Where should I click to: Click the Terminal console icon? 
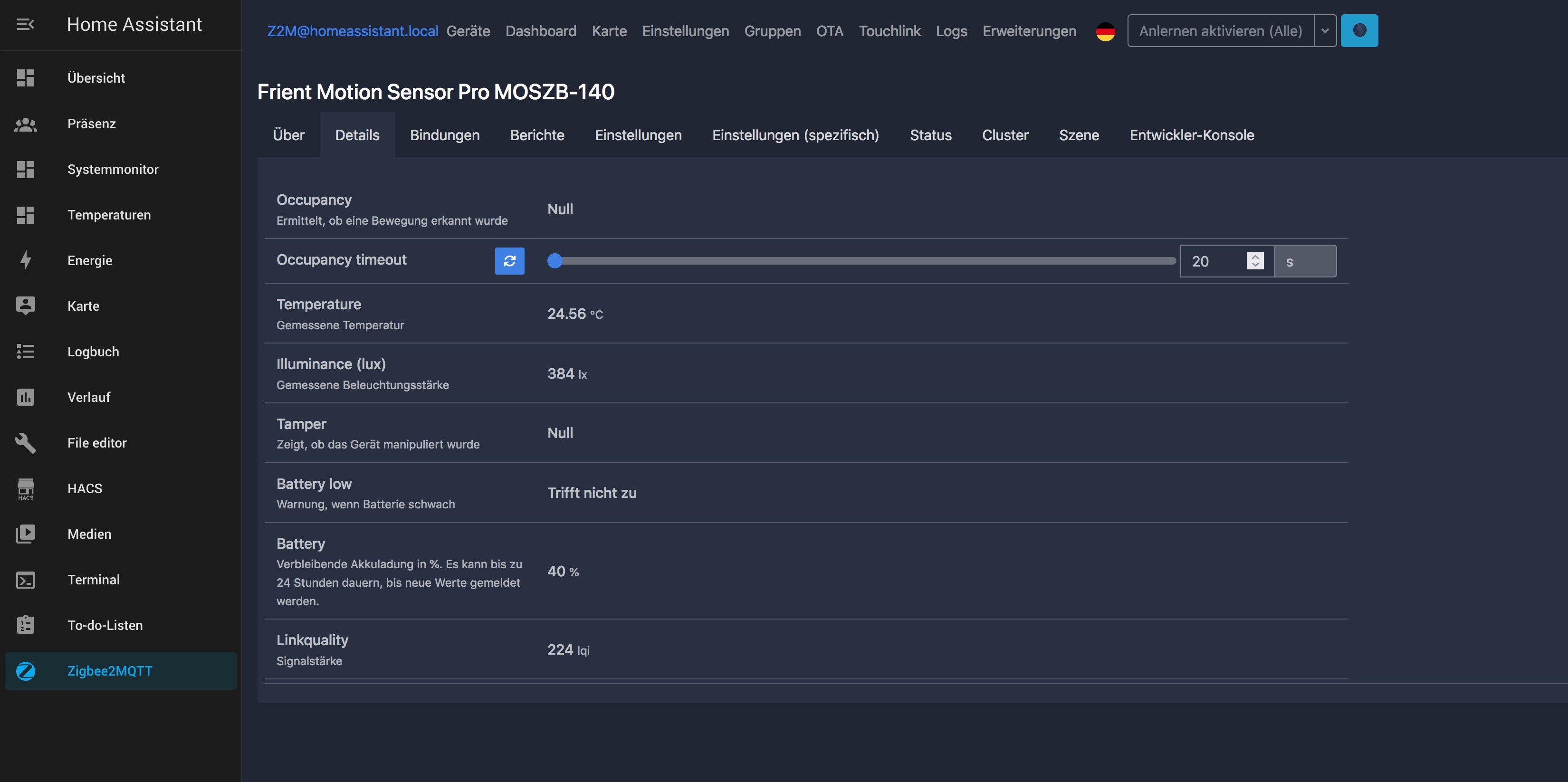coord(25,580)
